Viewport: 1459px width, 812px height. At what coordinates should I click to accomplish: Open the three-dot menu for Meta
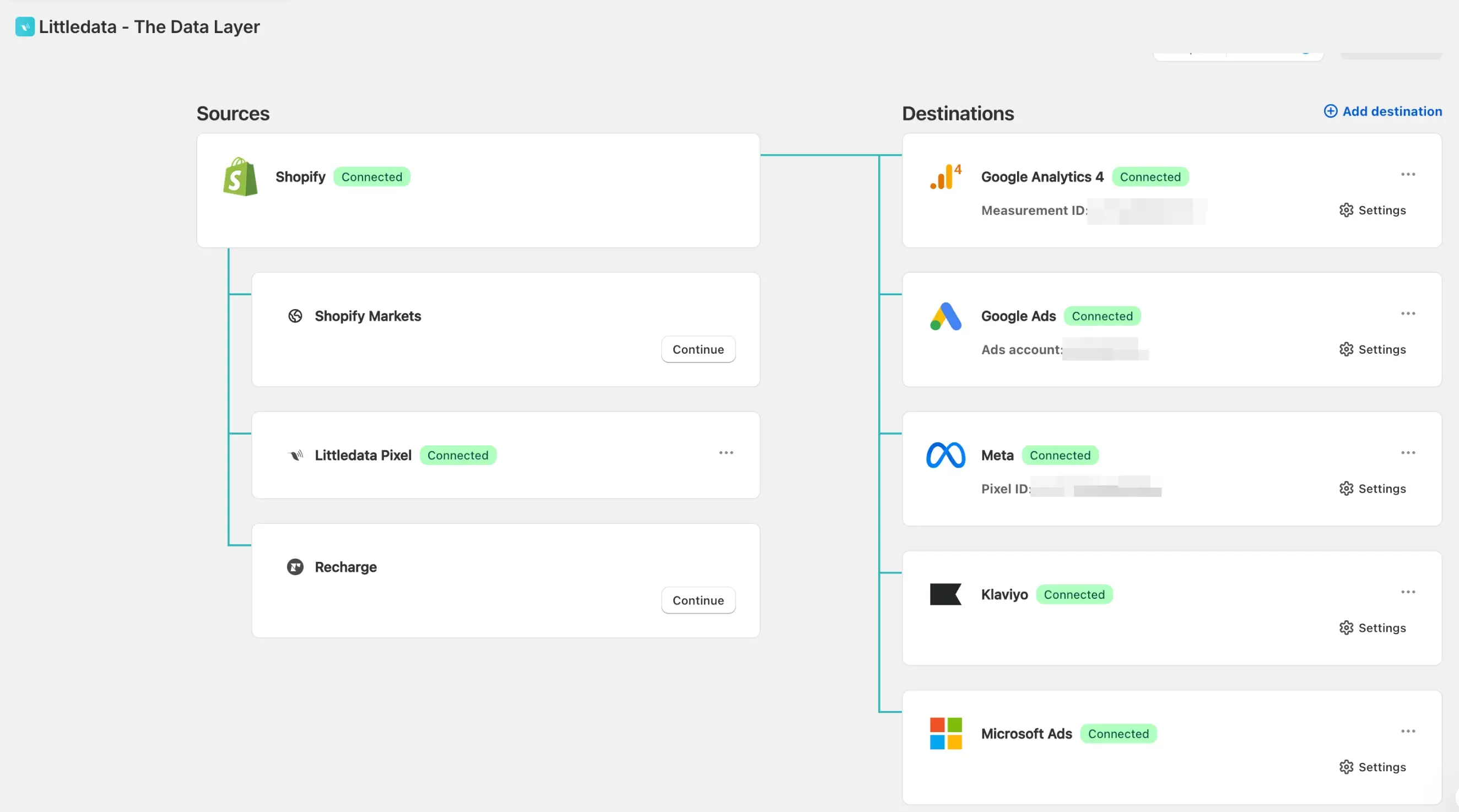click(x=1408, y=452)
